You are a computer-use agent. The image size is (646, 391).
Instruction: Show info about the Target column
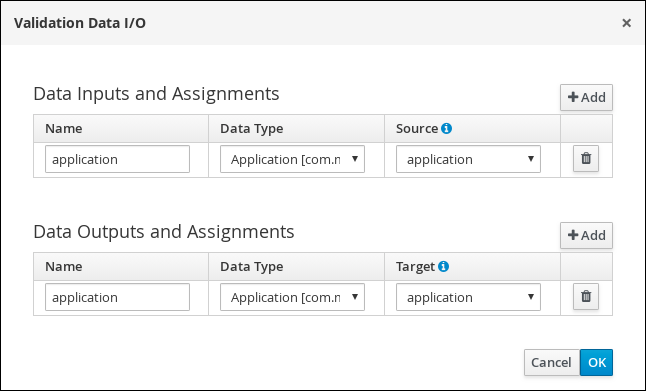coord(443,267)
